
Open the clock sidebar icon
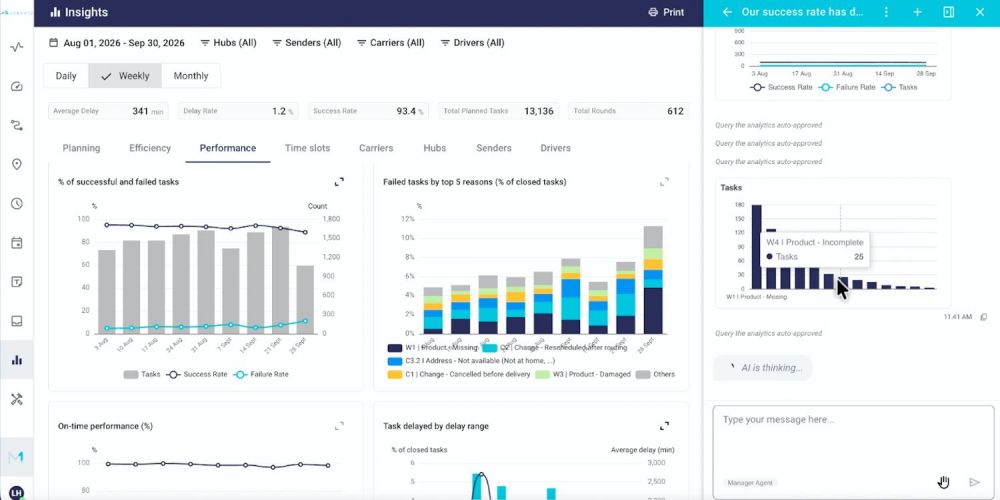pos(17,203)
